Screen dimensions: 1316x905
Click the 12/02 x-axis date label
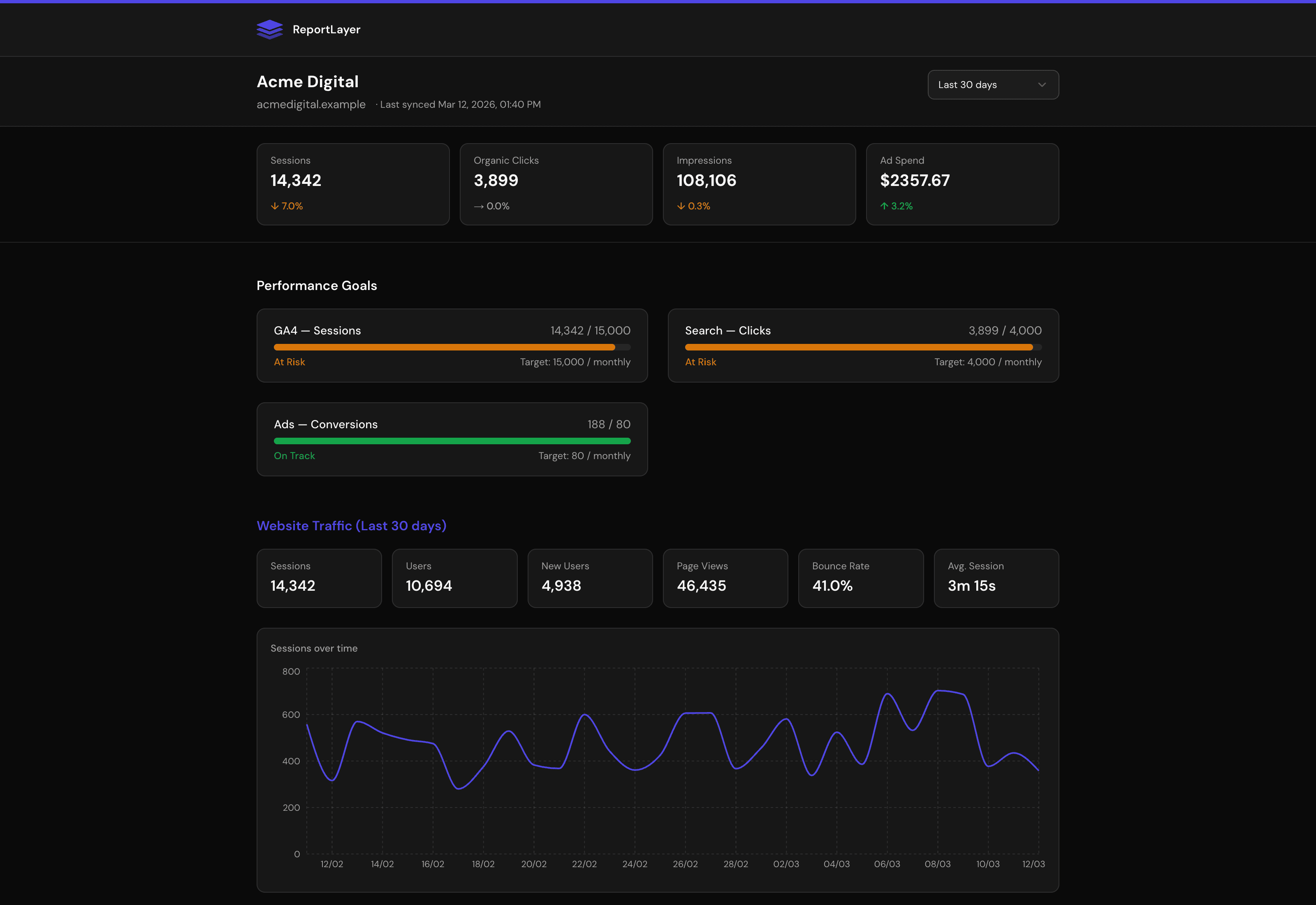(331, 864)
